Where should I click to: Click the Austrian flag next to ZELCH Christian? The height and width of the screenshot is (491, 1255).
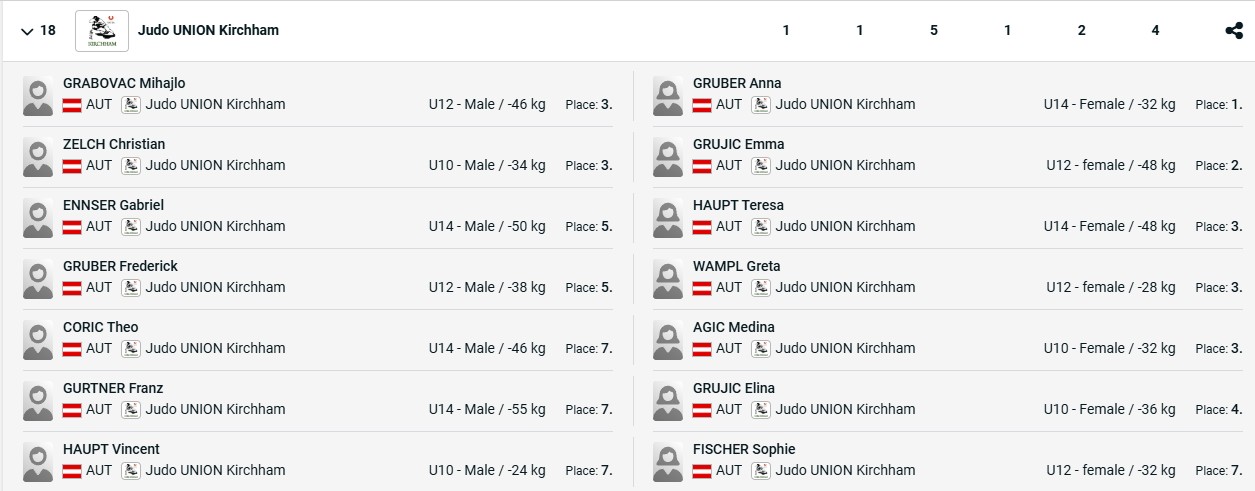coord(72,166)
